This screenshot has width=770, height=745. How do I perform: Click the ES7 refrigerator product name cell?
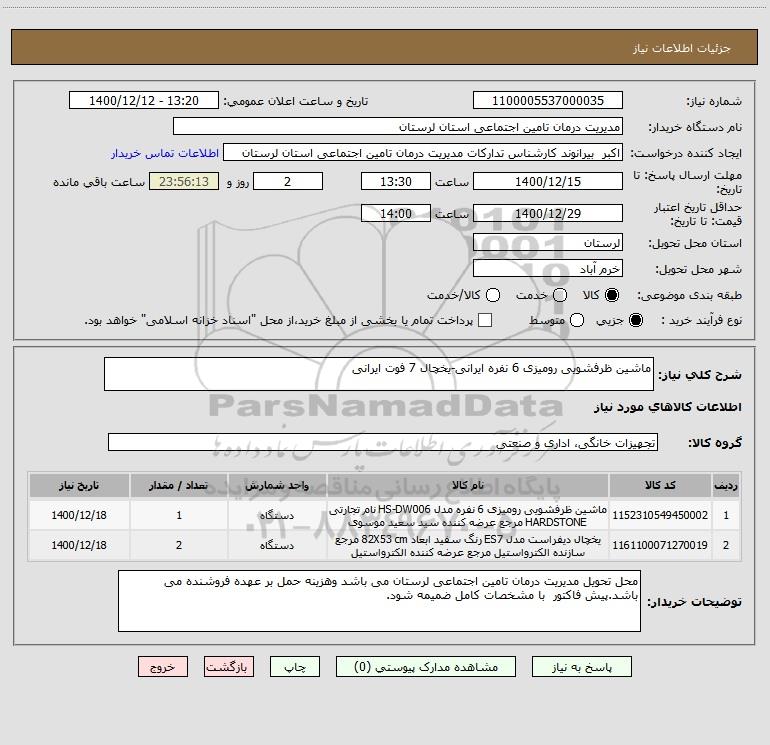tap(468, 546)
